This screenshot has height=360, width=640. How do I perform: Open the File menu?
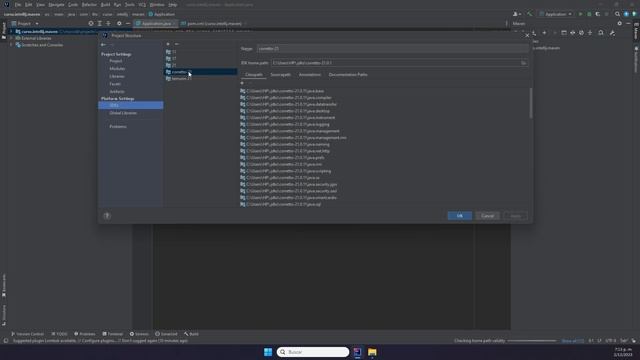18,5
